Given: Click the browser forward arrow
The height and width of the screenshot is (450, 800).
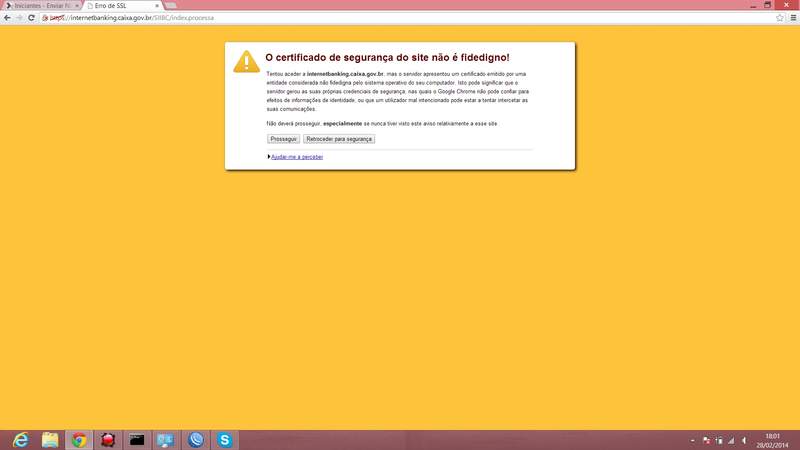Looking at the screenshot, I should point(19,18).
